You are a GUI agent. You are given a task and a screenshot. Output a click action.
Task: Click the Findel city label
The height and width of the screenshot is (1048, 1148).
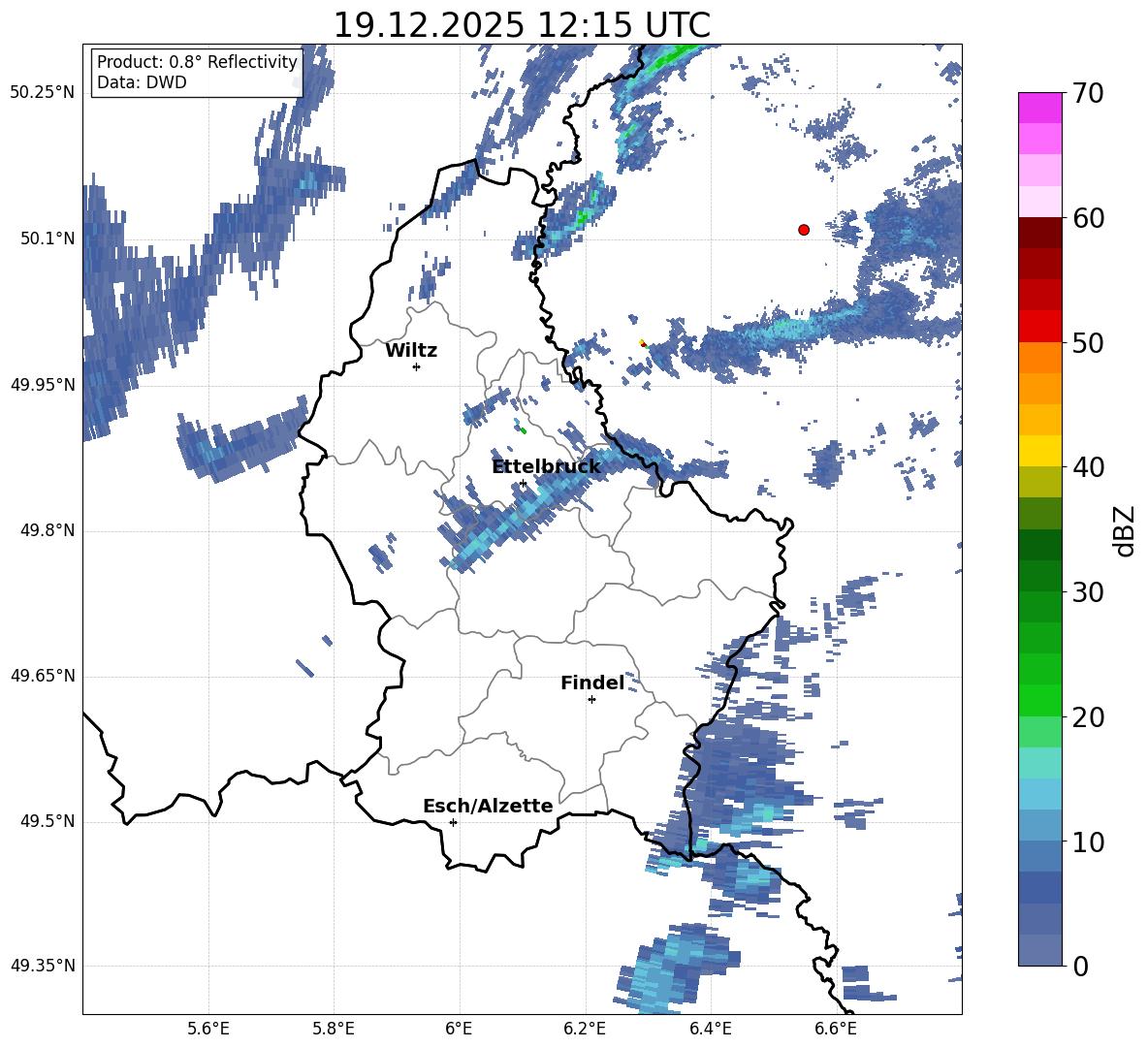click(592, 683)
